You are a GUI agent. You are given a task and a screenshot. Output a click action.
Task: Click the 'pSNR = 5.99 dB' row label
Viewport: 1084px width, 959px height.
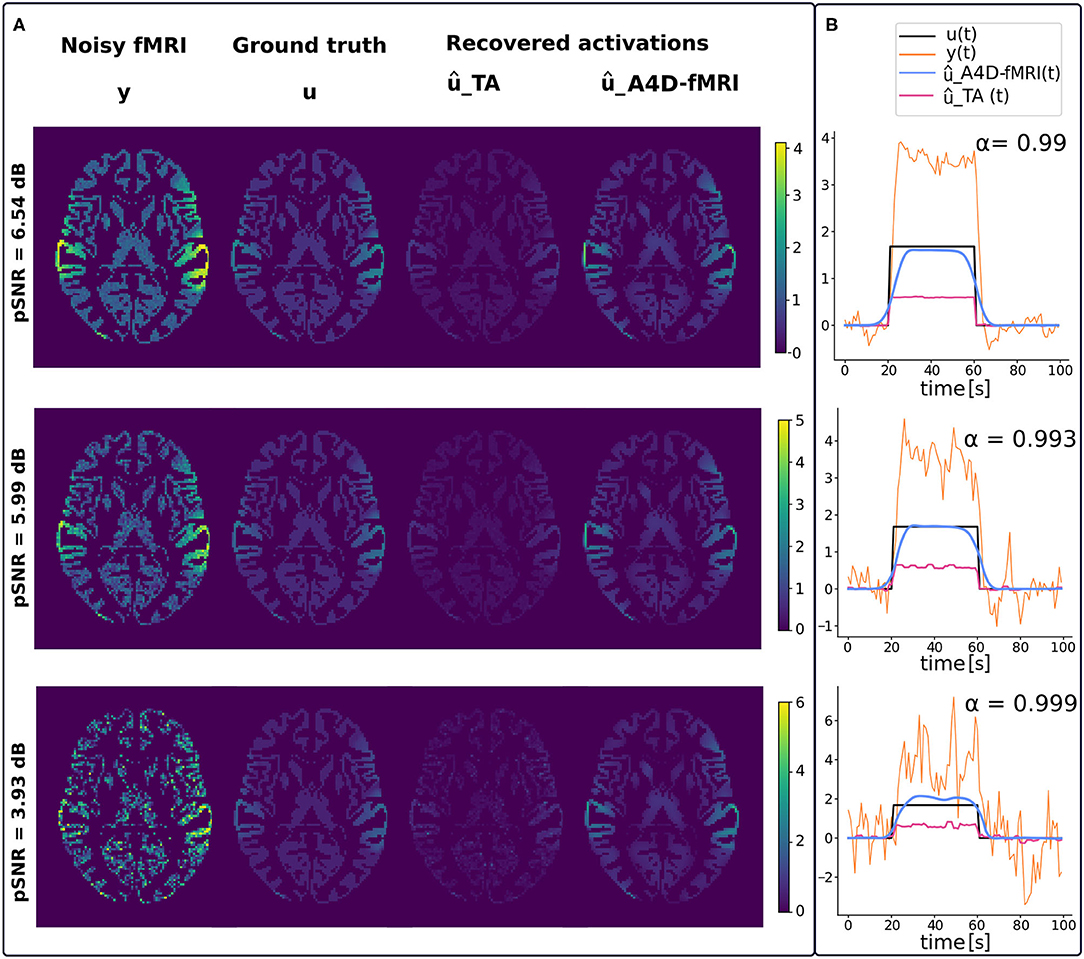[x=19, y=528]
